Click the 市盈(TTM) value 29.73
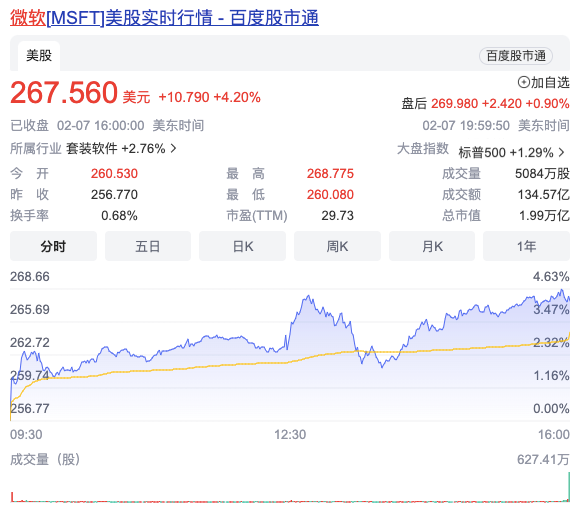579x511 pixels. click(338, 216)
